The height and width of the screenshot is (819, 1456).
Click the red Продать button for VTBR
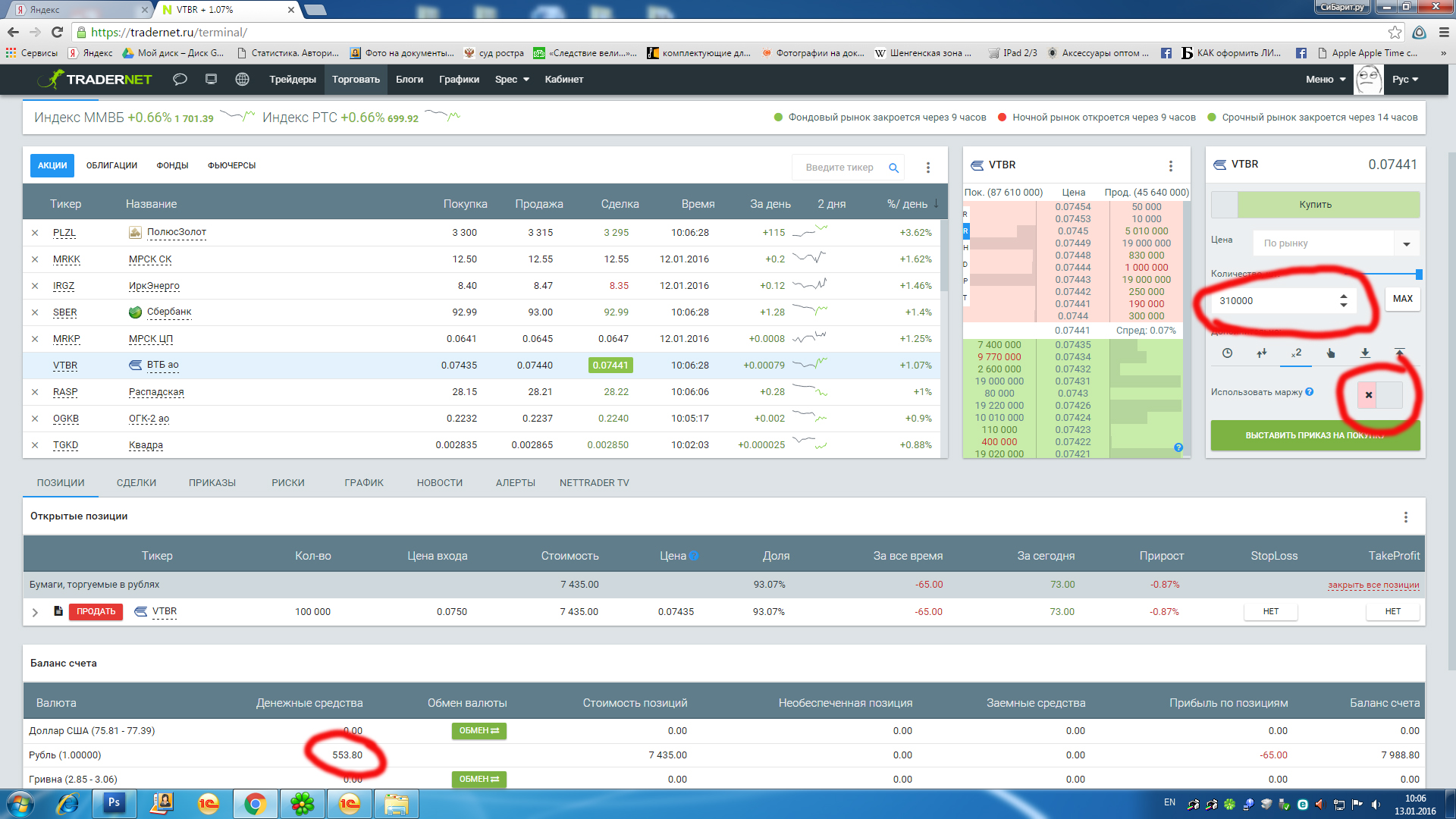tap(96, 612)
